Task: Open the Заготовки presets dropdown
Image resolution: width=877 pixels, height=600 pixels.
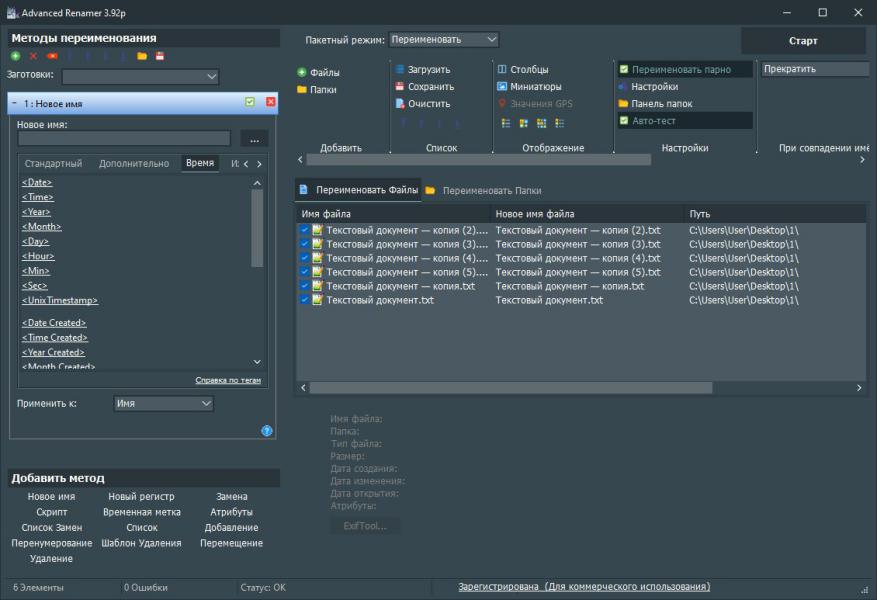Action: point(140,77)
